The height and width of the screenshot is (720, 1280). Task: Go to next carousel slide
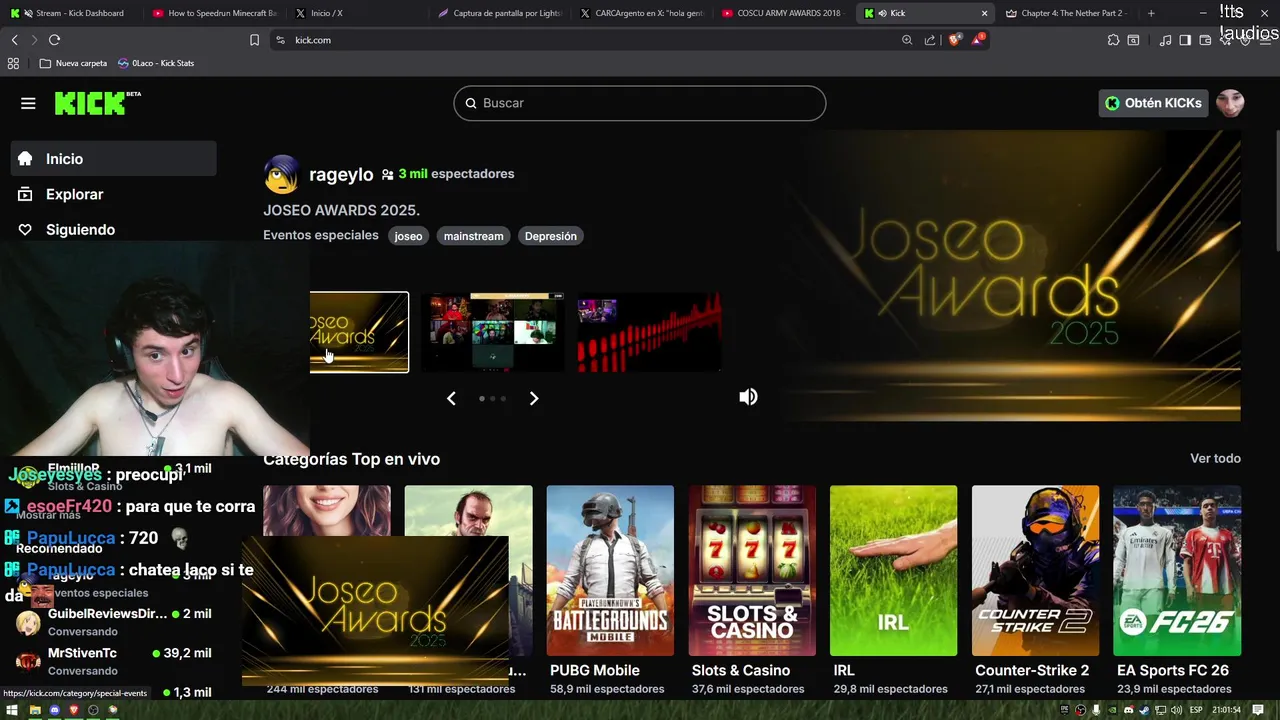[x=534, y=398]
